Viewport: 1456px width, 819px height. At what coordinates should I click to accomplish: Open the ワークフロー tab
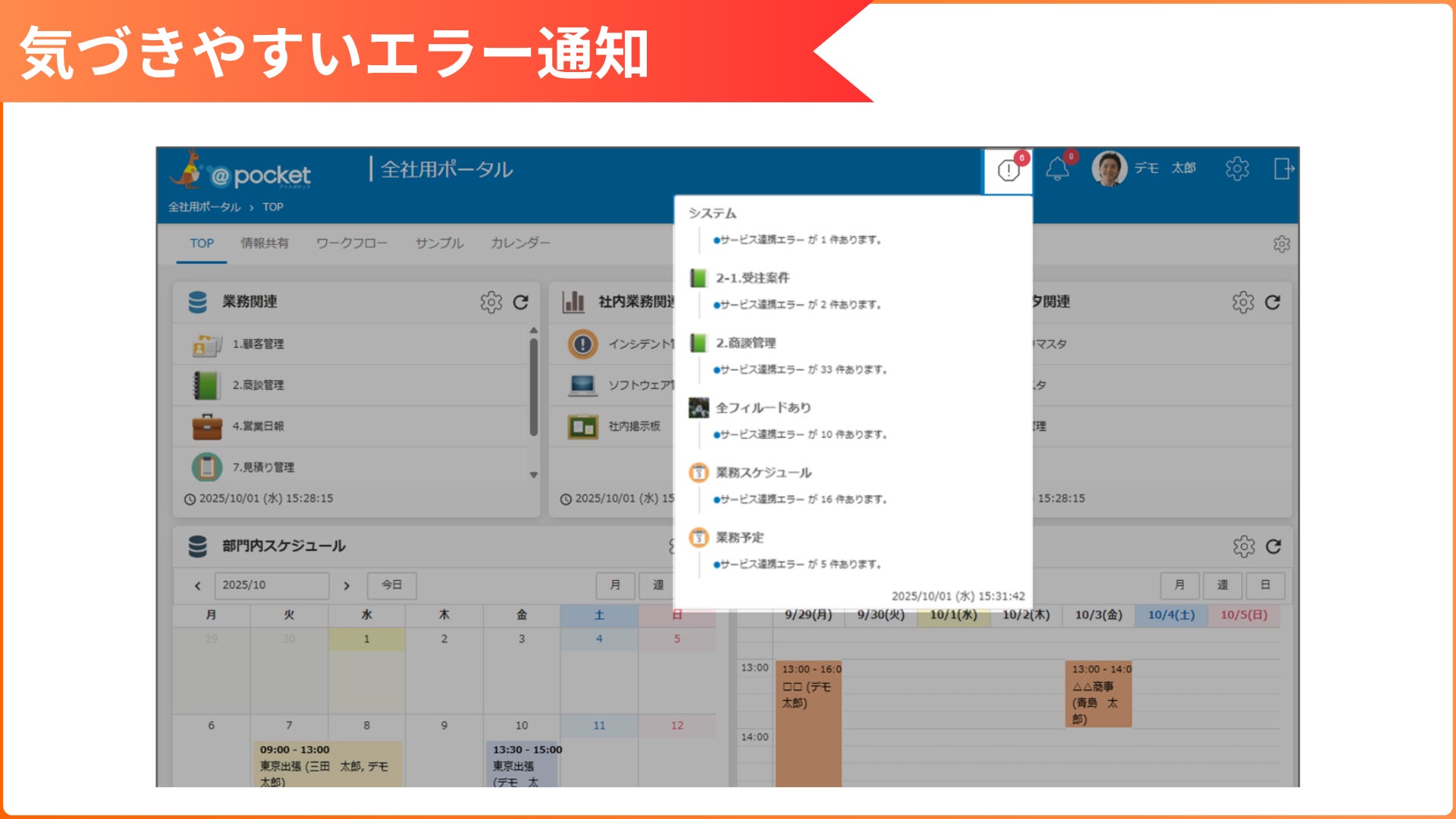coord(352,243)
